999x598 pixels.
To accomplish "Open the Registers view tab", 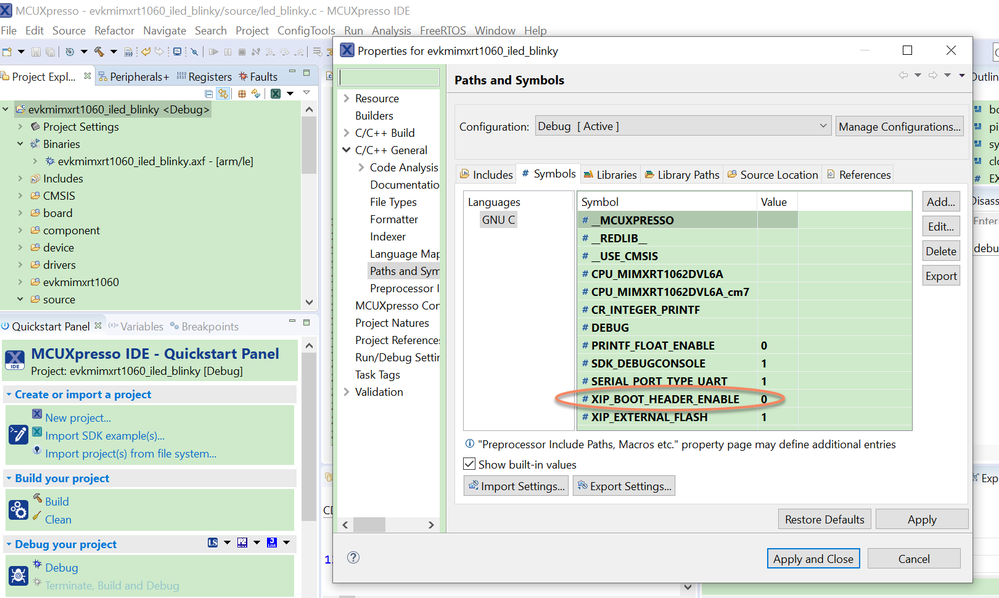I will (x=204, y=76).
